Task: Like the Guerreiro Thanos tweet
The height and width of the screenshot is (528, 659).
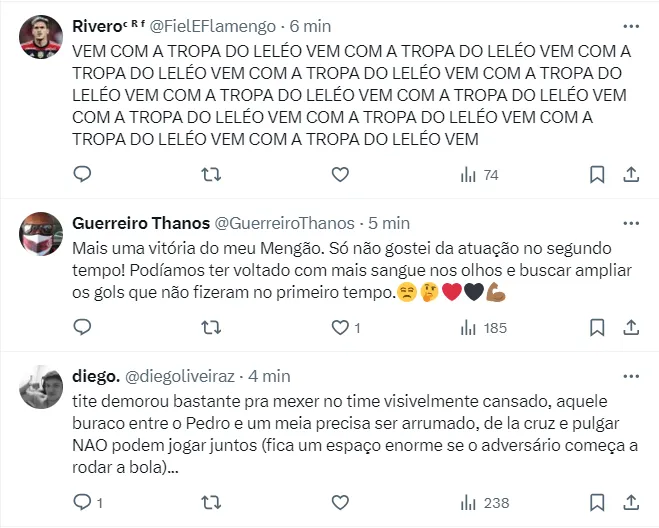Action: [x=340, y=327]
